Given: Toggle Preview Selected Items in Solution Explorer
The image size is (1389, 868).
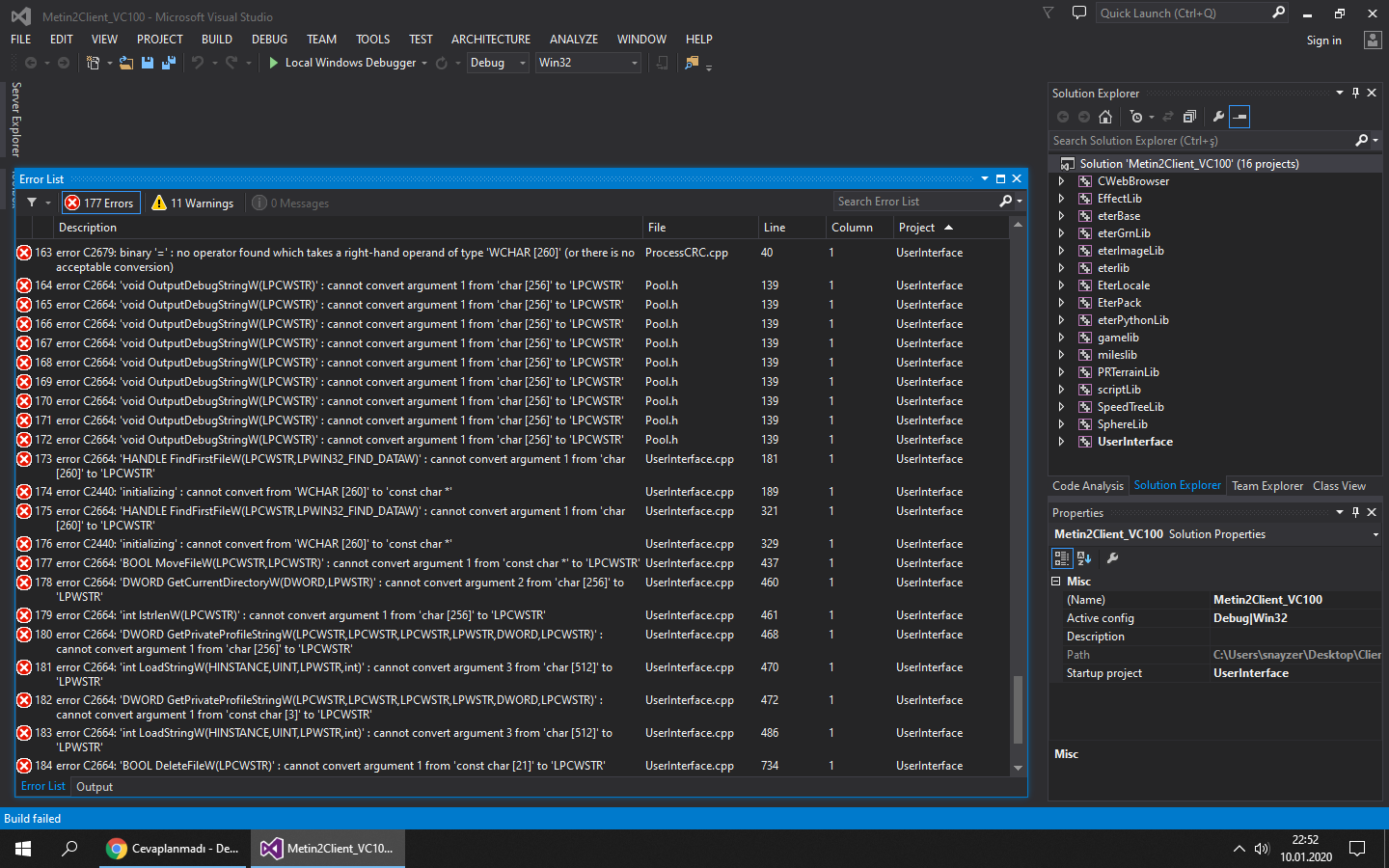Looking at the screenshot, I should coord(1240,117).
